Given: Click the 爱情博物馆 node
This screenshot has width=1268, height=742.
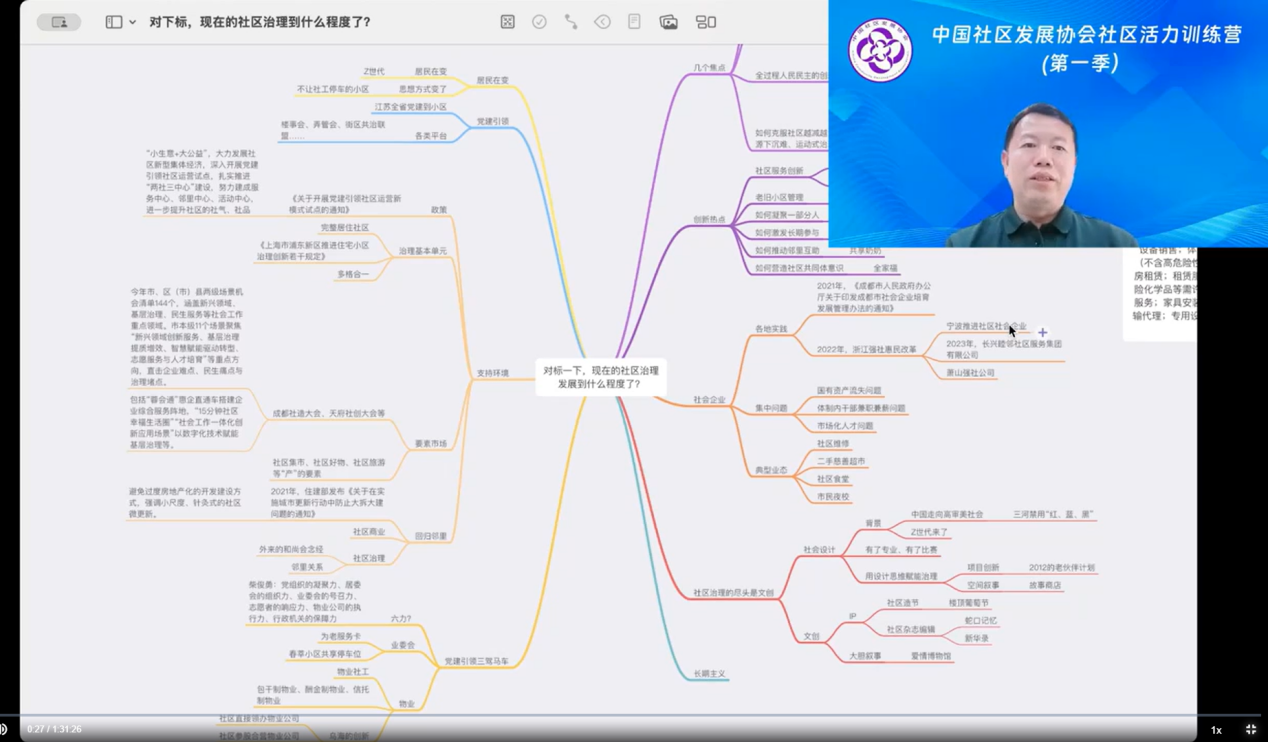Looking at the screenshot, I should point(931,656).
